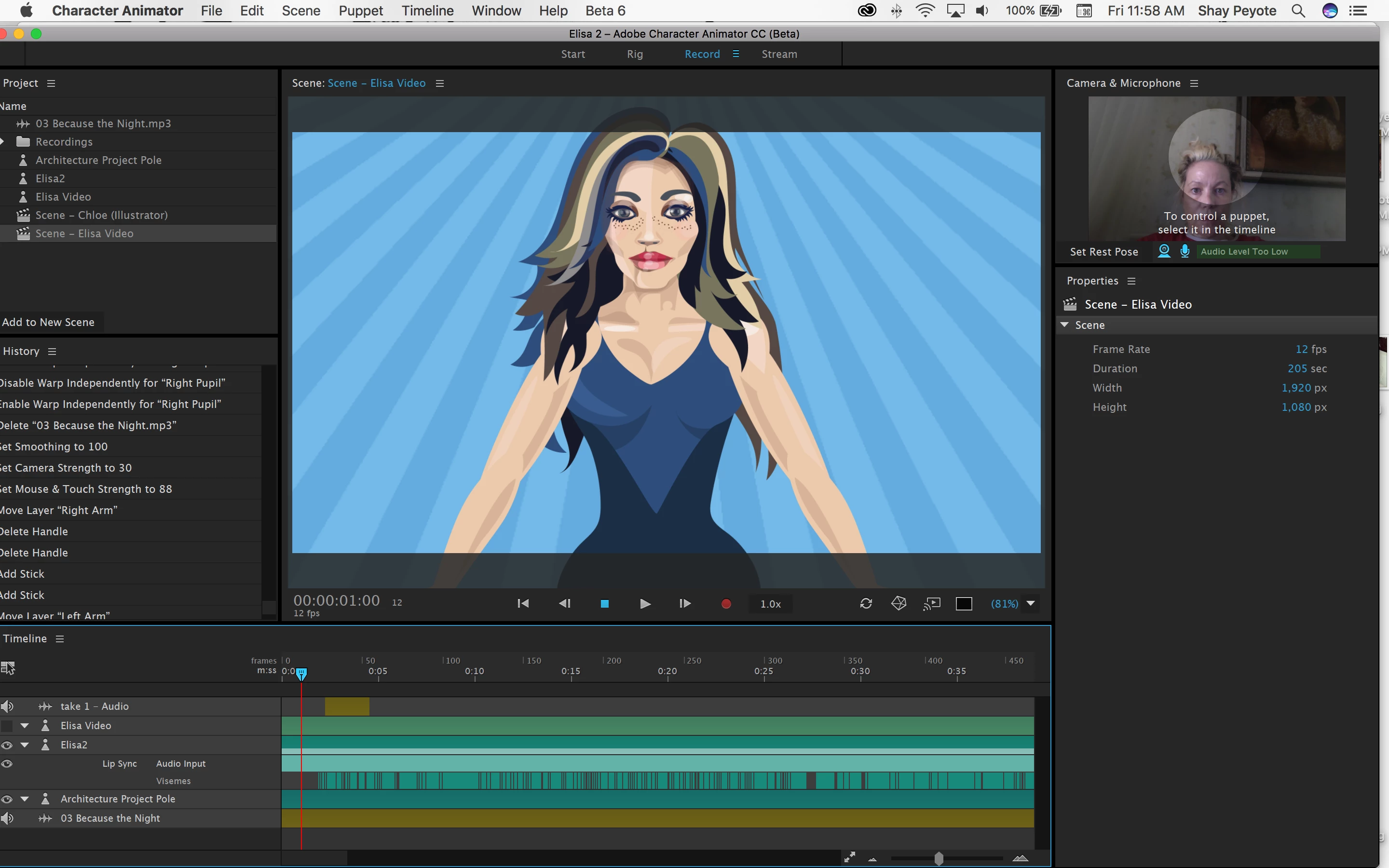
Task: Toggle the webcam input icon
Action: (x=1163, y=251)
